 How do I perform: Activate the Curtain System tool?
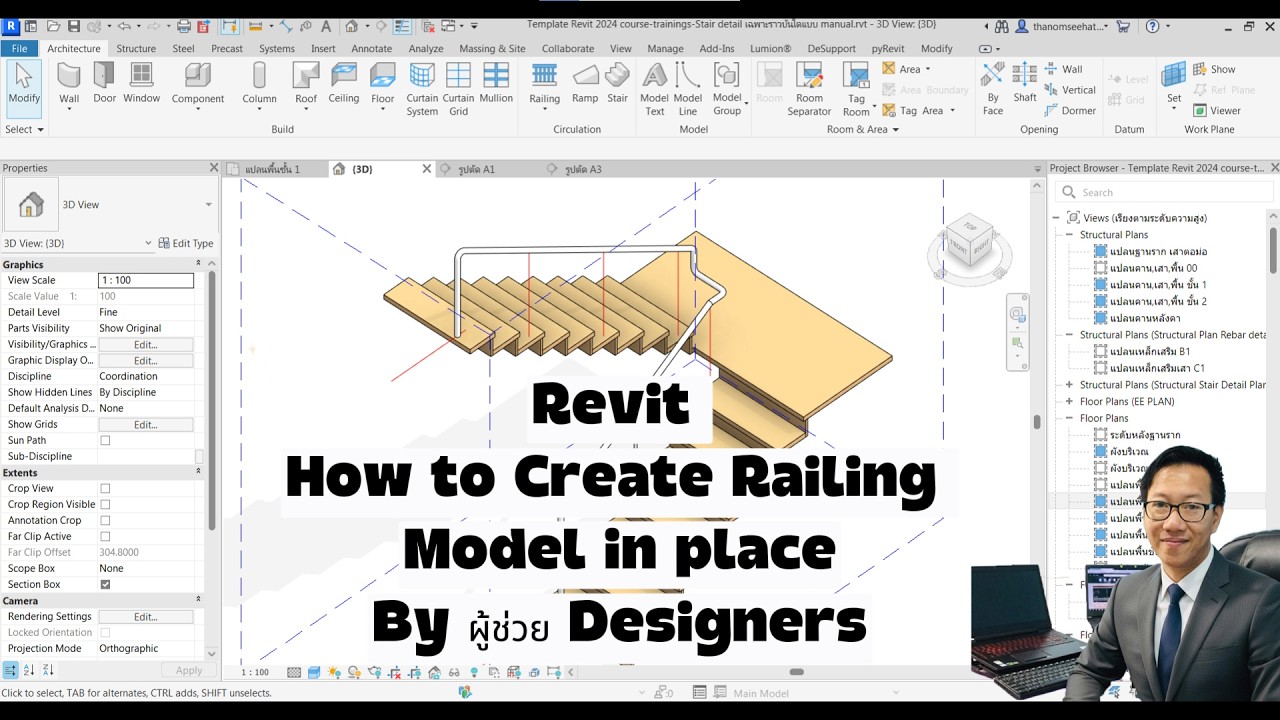click(422, 89)
